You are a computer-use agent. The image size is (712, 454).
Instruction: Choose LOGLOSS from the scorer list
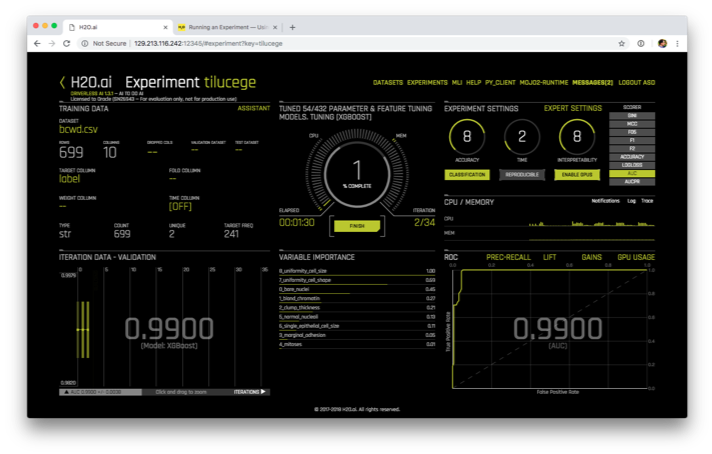tap(631, 165)
